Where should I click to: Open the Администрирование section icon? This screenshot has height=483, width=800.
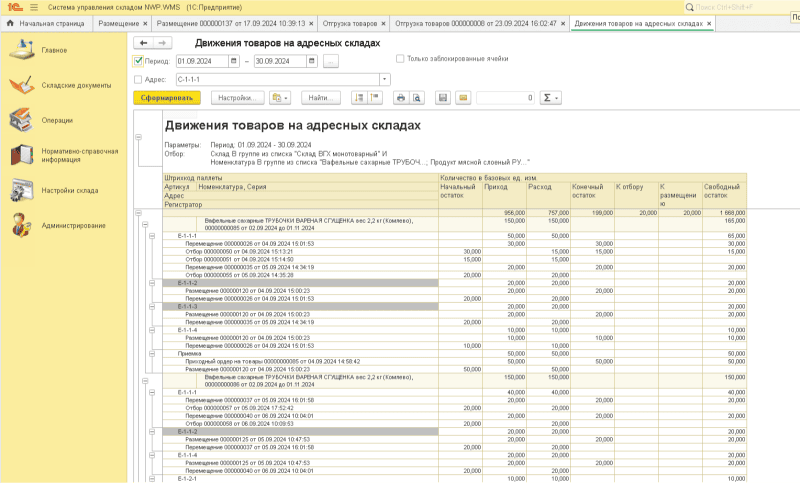click(22, 225)
